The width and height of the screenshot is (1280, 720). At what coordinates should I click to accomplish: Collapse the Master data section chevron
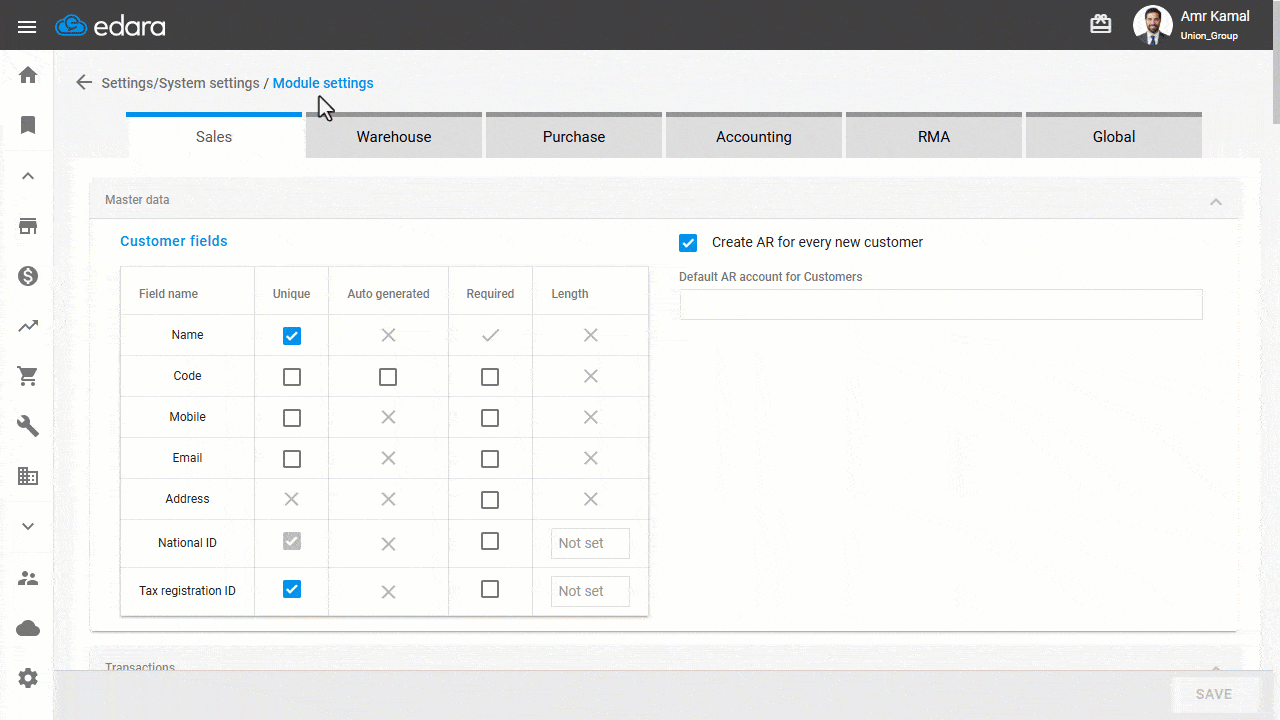click(x=1216, y=201)
